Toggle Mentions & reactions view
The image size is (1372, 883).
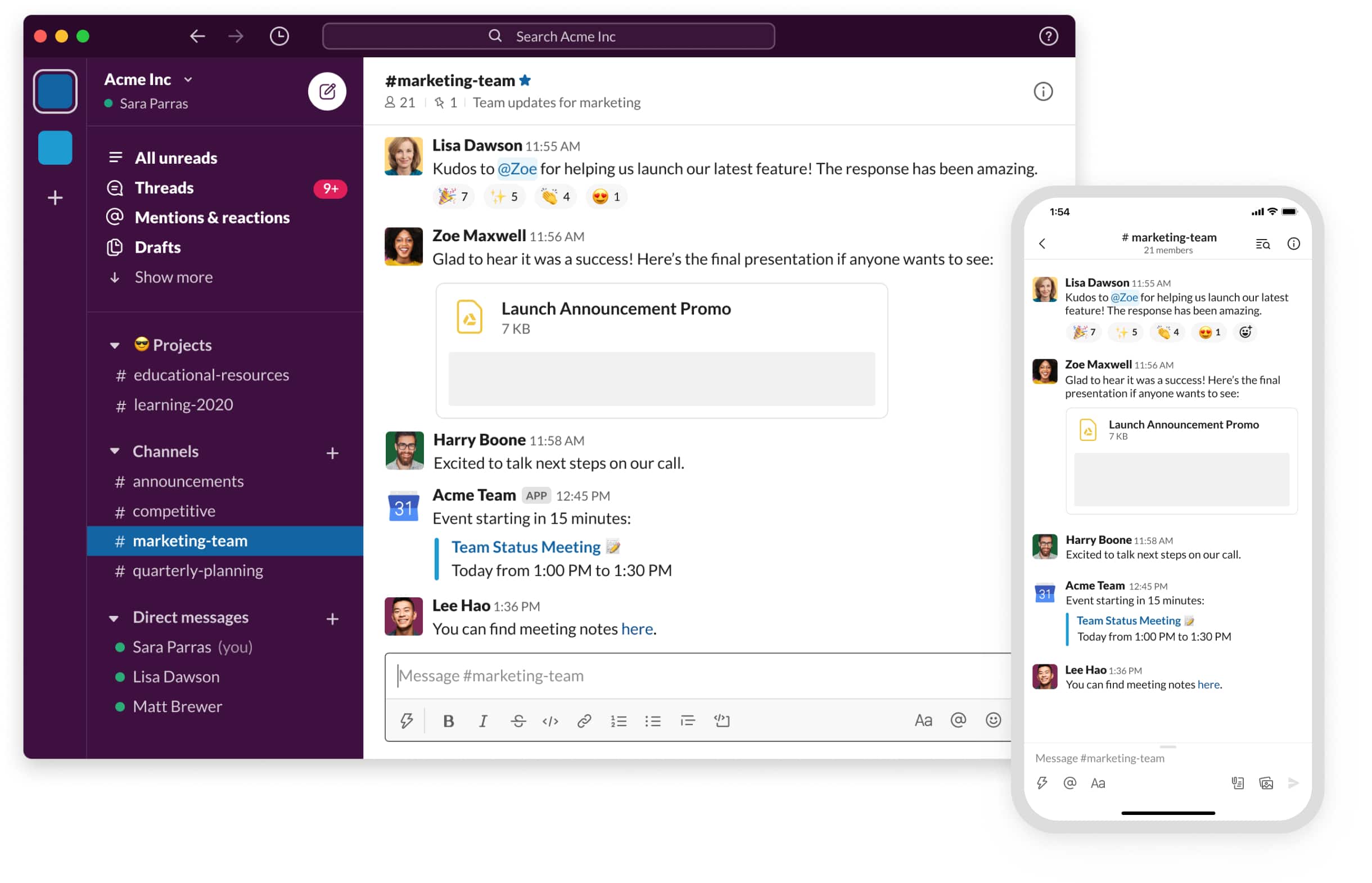214,217
